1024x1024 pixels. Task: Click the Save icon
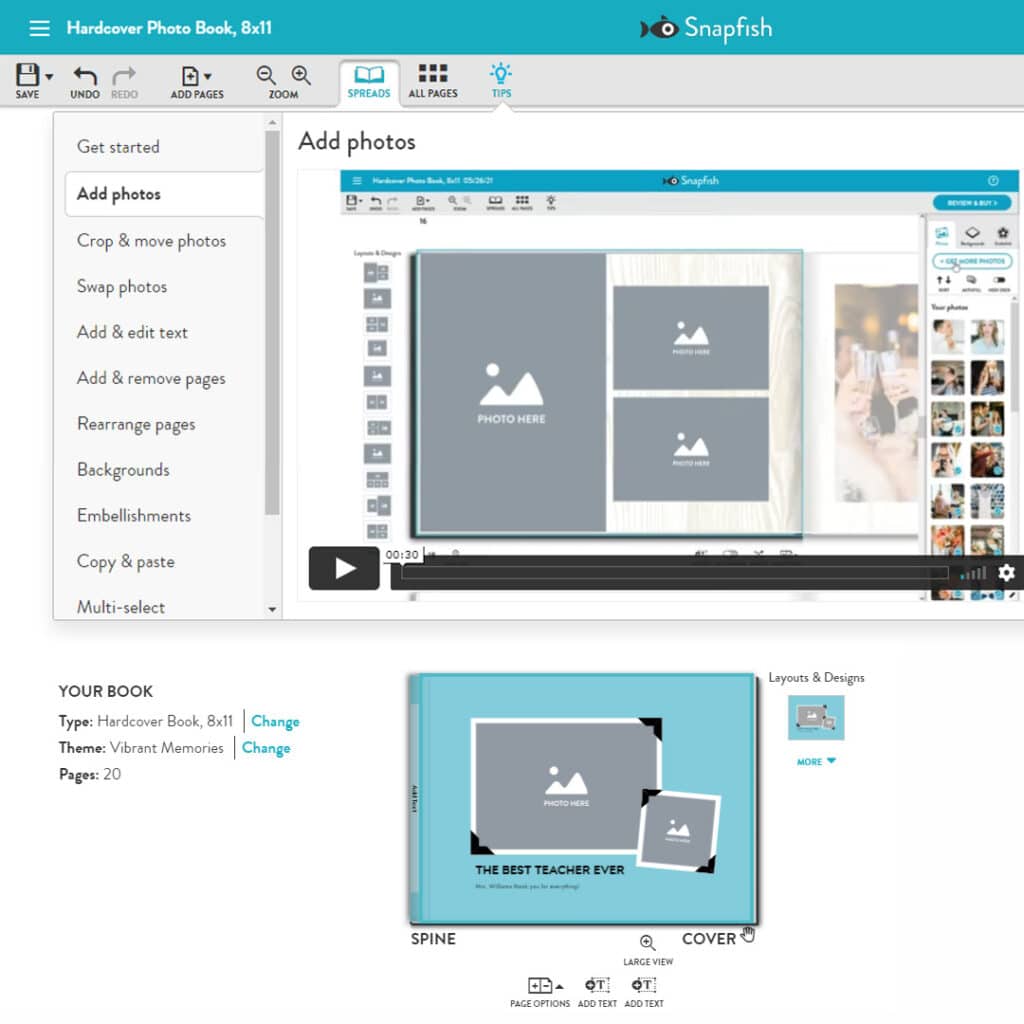pyautogui.click(x=27, y=76)
